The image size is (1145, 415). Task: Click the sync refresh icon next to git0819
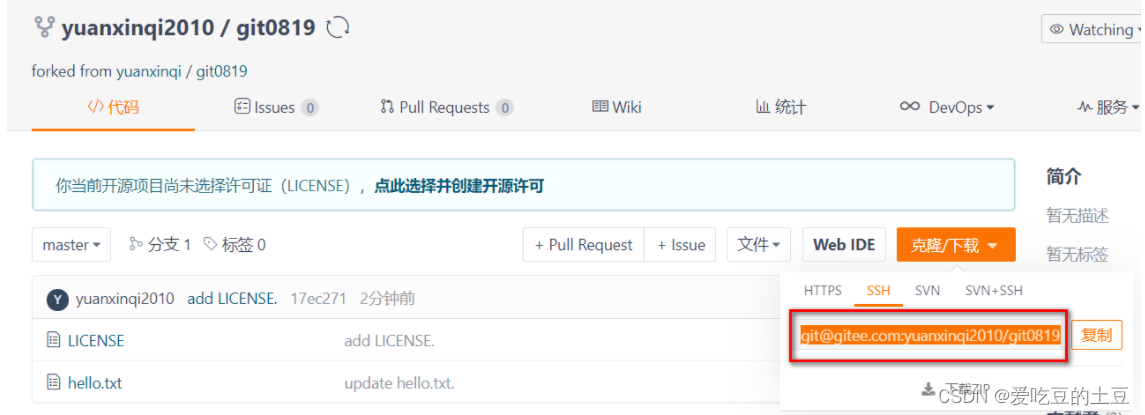pos(337,28)
